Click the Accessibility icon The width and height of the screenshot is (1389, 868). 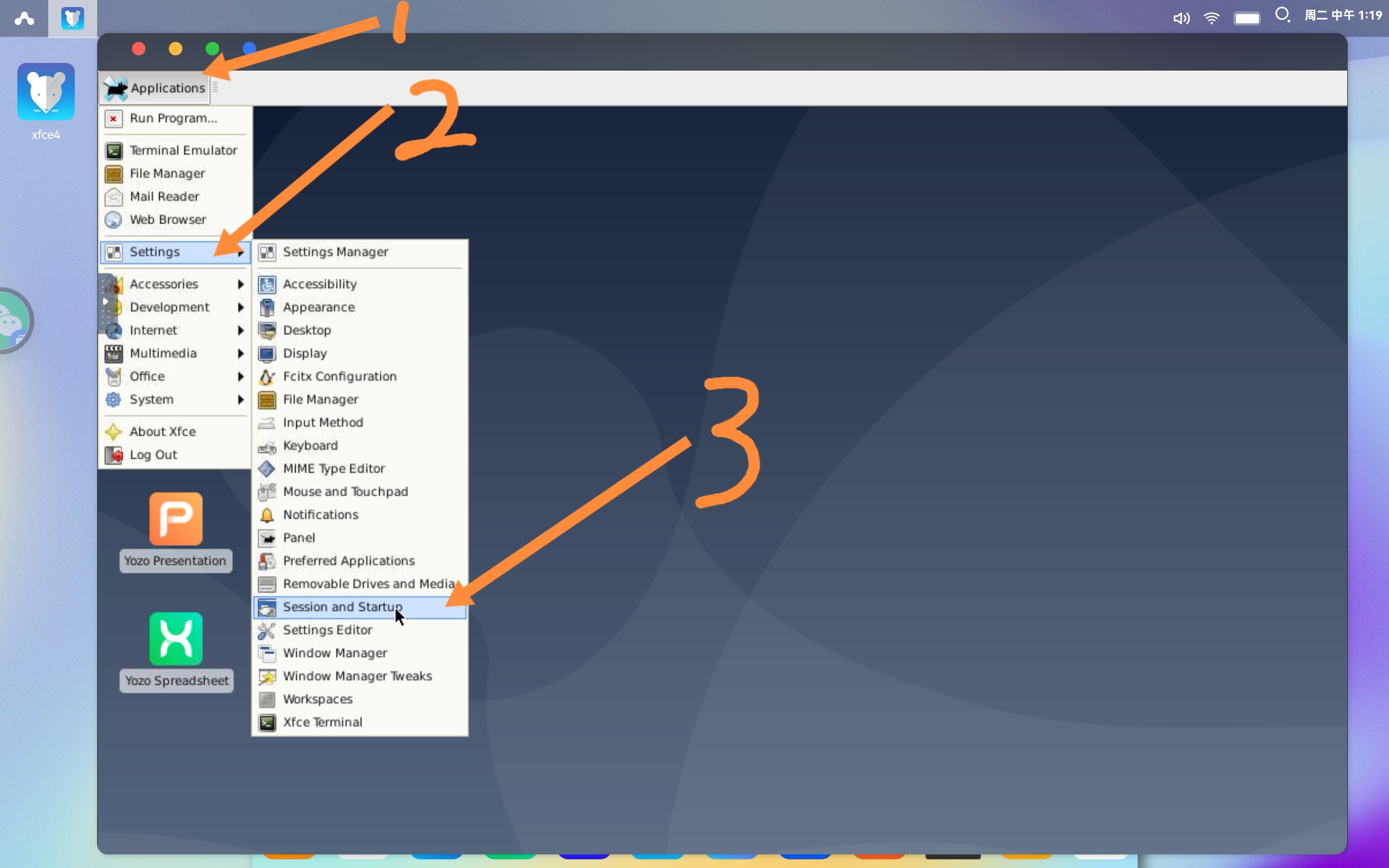pyautogui.click(x=267, y=284)
